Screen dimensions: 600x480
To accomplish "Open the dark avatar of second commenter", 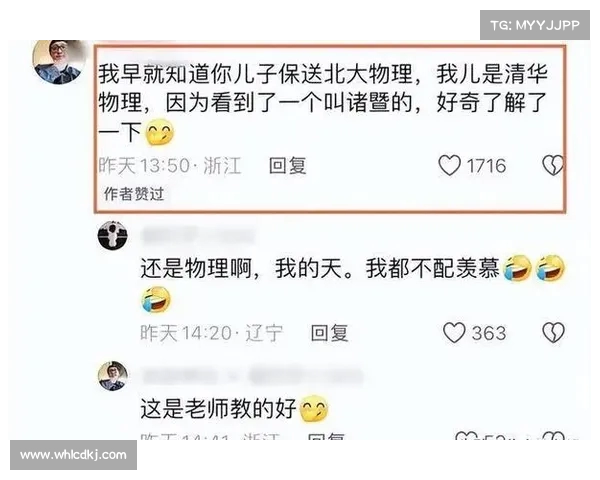I will pyautogui.click(x=112, y=235).
